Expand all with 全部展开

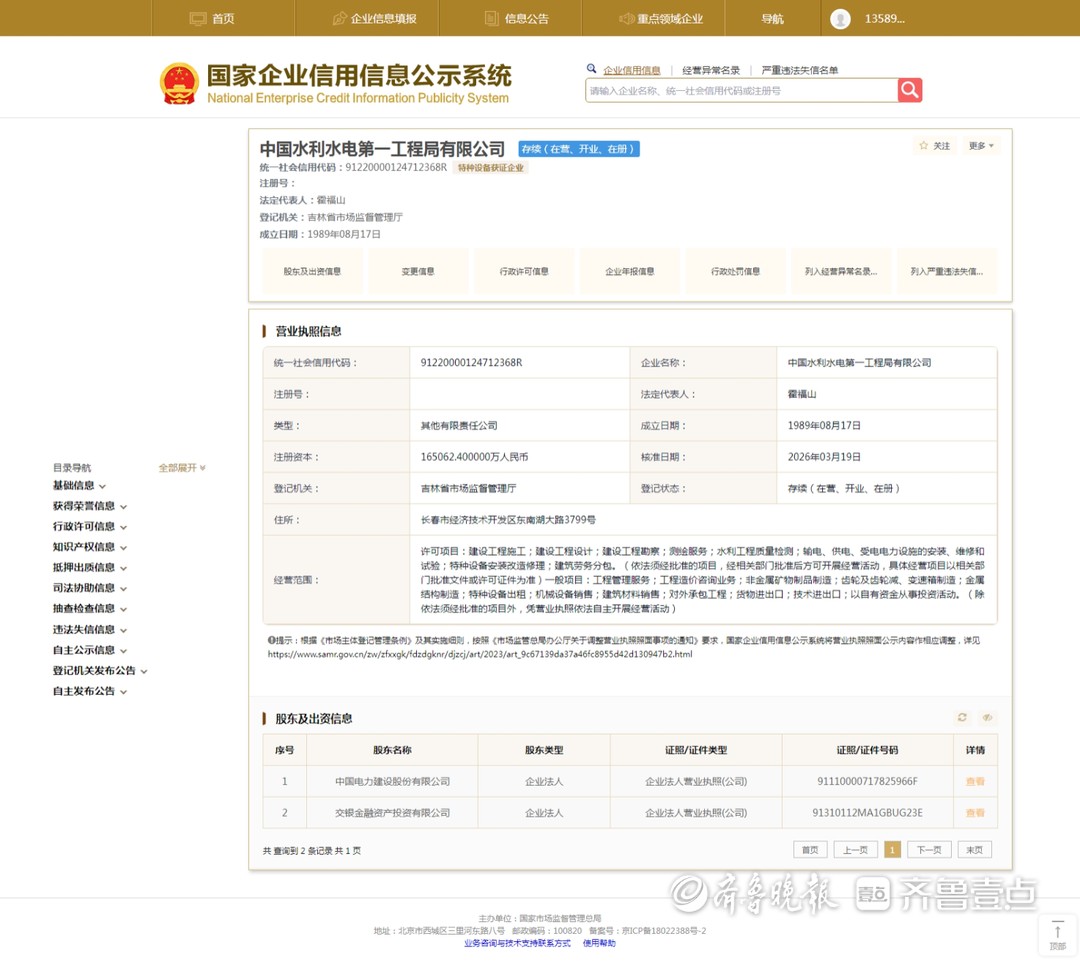[x=182, y=468]
